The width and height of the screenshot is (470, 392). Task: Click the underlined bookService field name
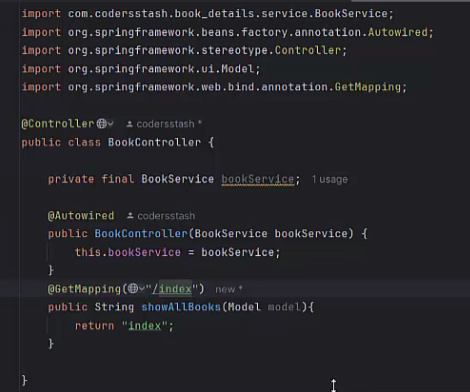[258, 179]
